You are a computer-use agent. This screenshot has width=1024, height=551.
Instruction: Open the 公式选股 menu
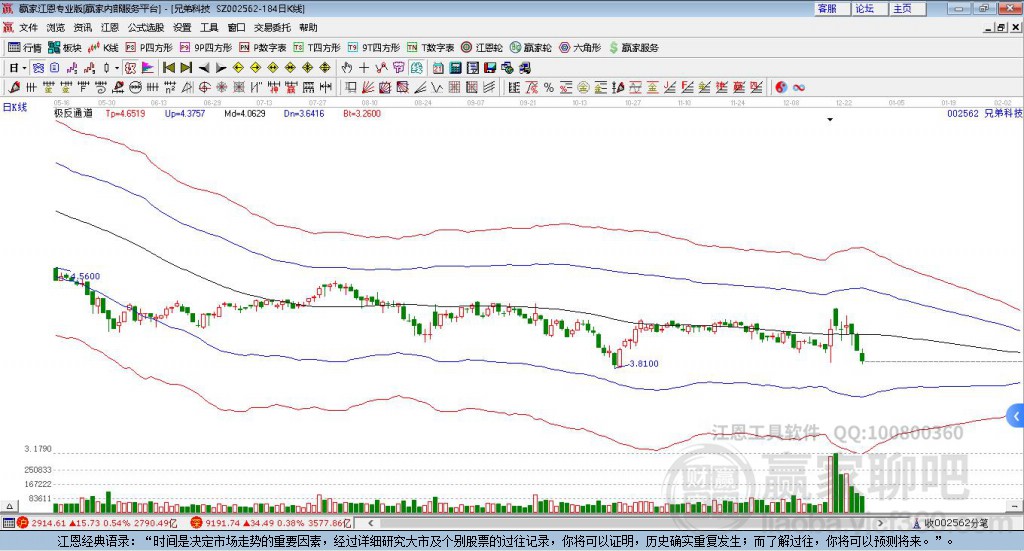145,27
